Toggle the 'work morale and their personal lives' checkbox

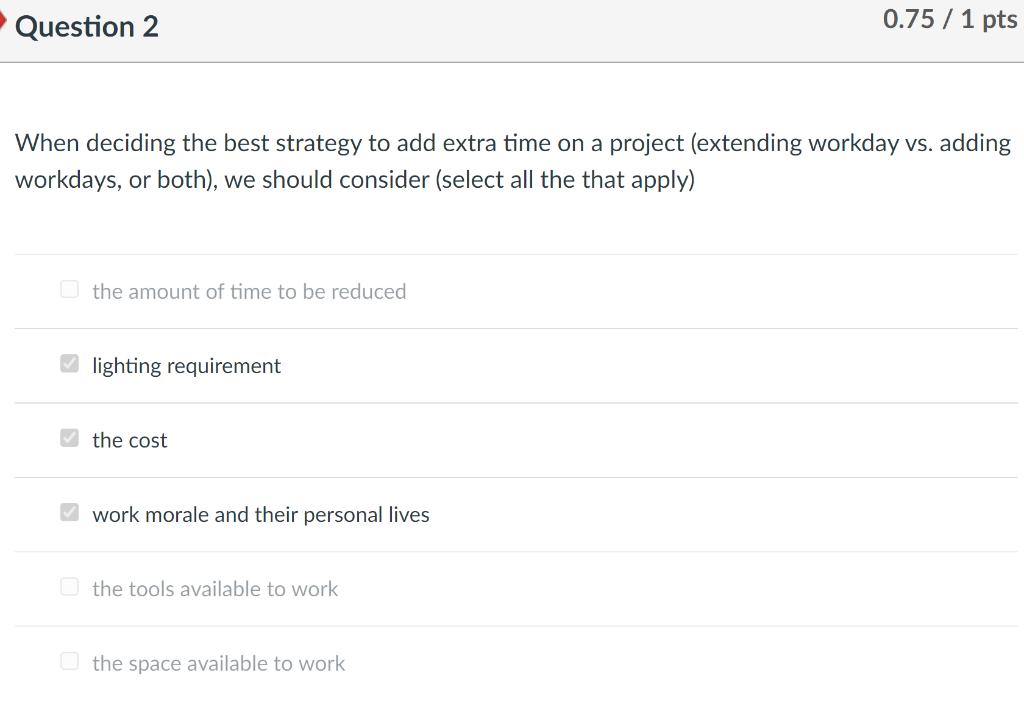click(69, 513)
